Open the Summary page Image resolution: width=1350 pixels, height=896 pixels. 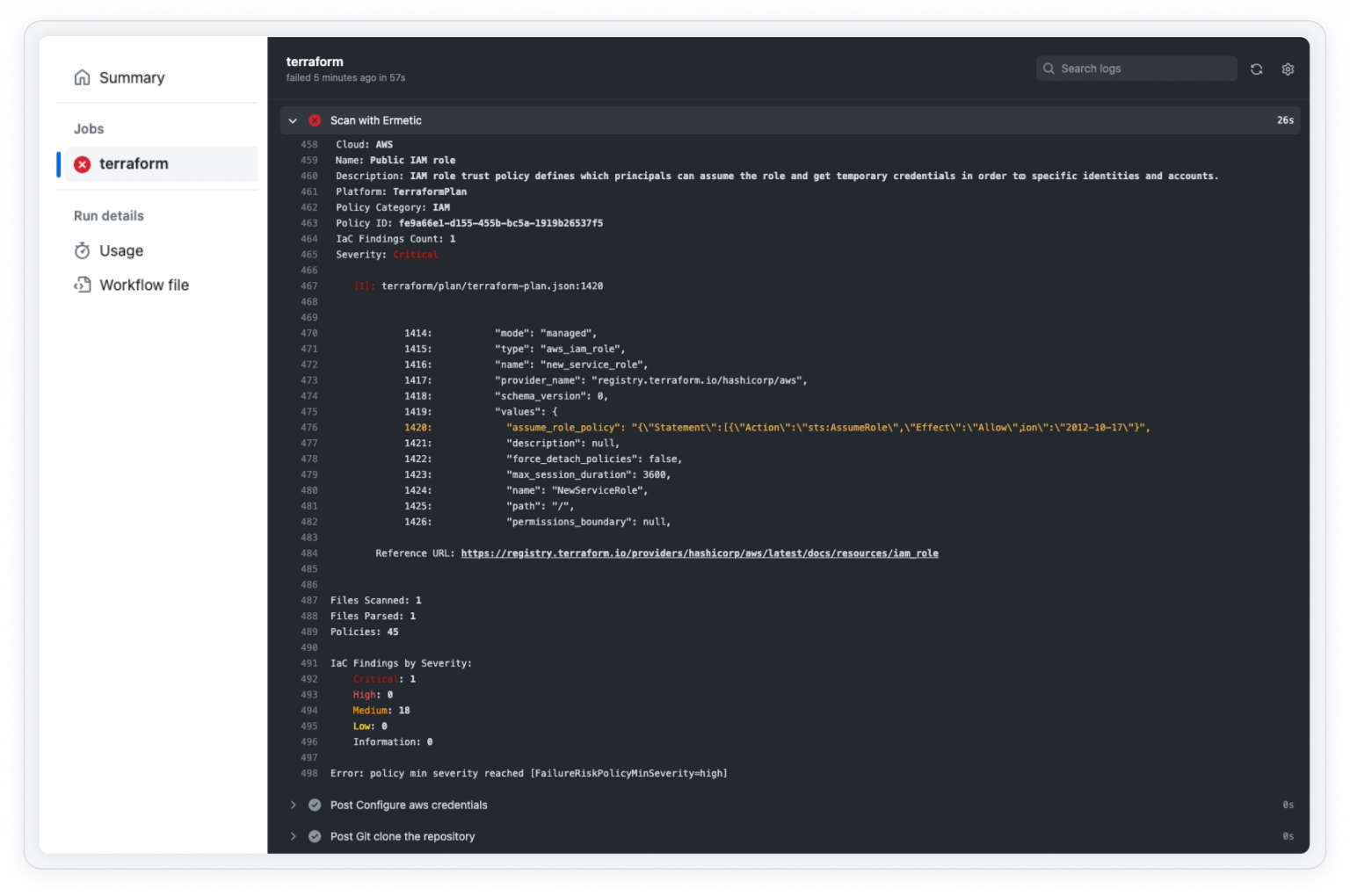pyautogui.click(x=132, y=77)
